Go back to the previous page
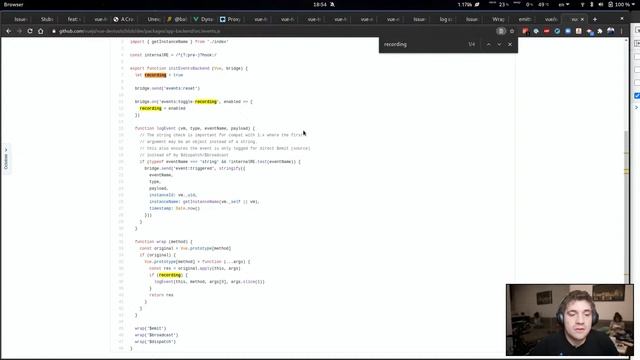This screenshot has height=360, width=640. click(x=8, y=31)
